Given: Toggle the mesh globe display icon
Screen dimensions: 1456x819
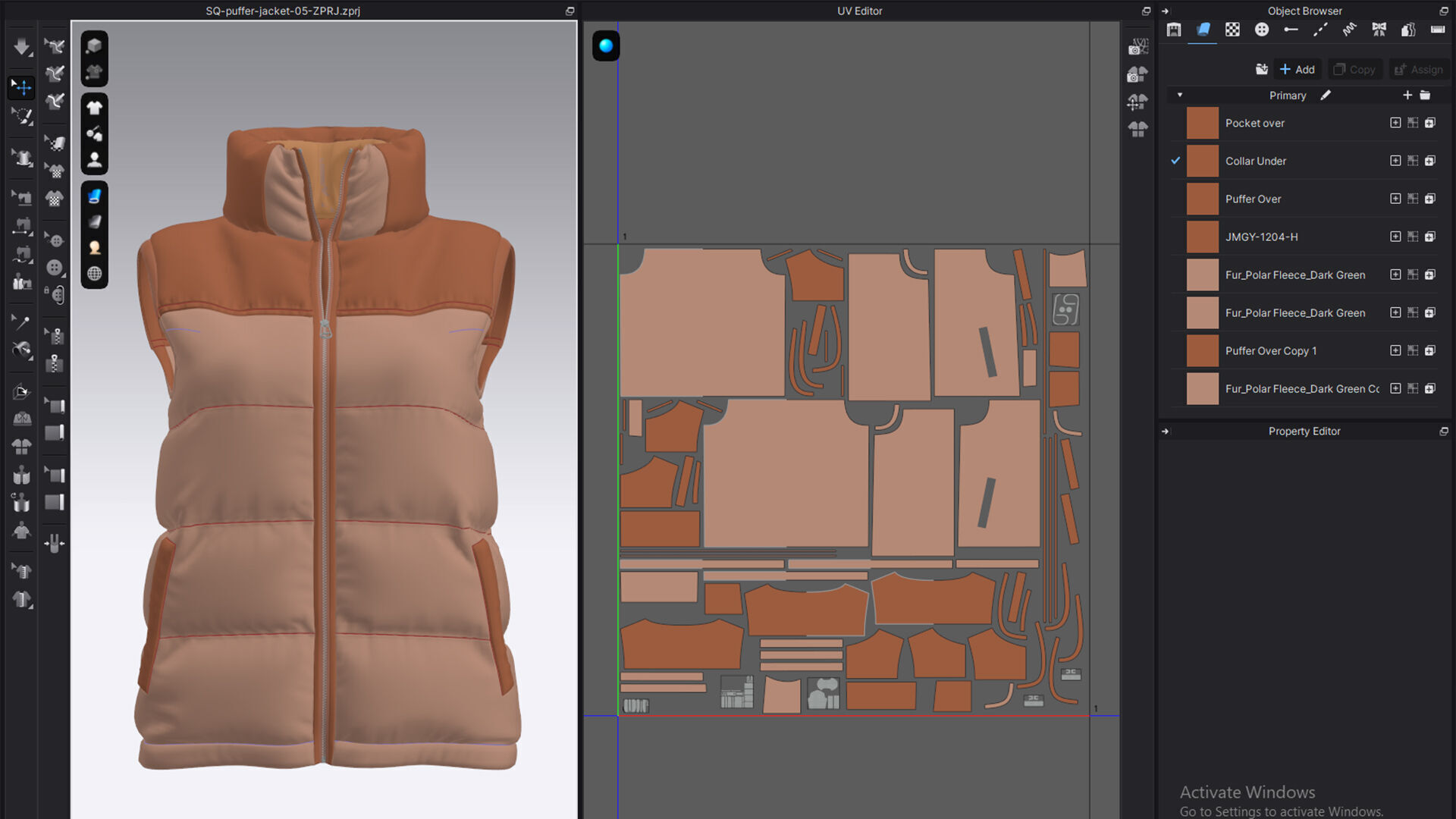Looking at the screenshot, I should (x=94, y=273).
